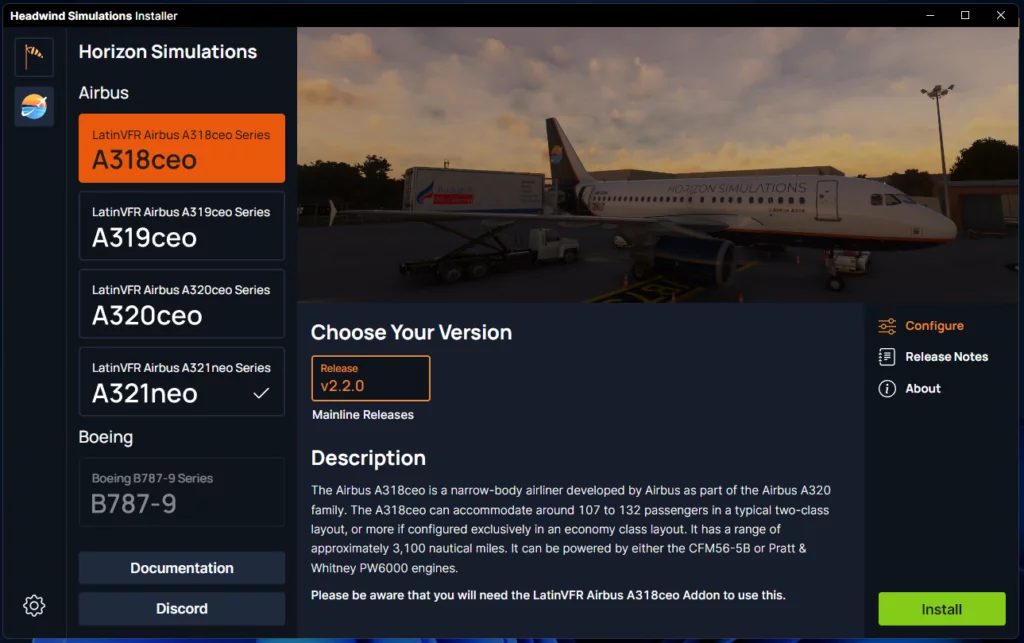
Task: Click the installed checkmark on A321neo
Action: coord(261,393)
